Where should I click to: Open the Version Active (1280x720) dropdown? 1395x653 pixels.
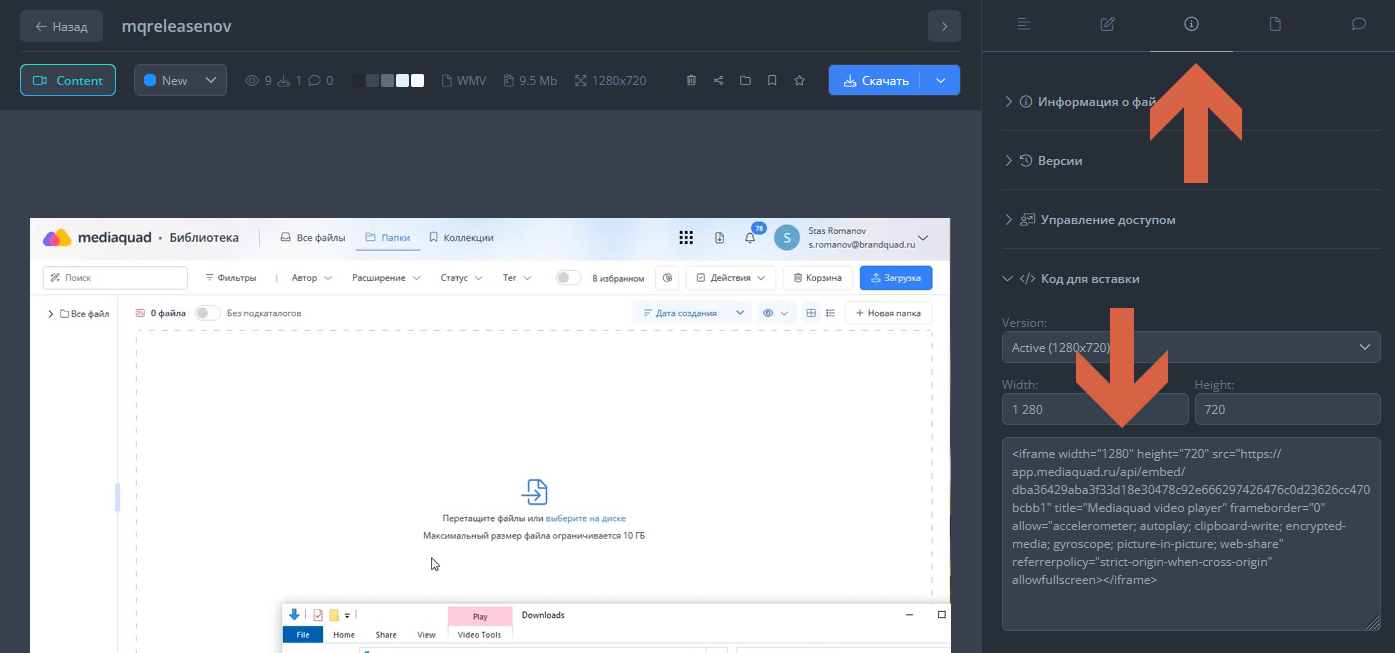[1190, 347]
